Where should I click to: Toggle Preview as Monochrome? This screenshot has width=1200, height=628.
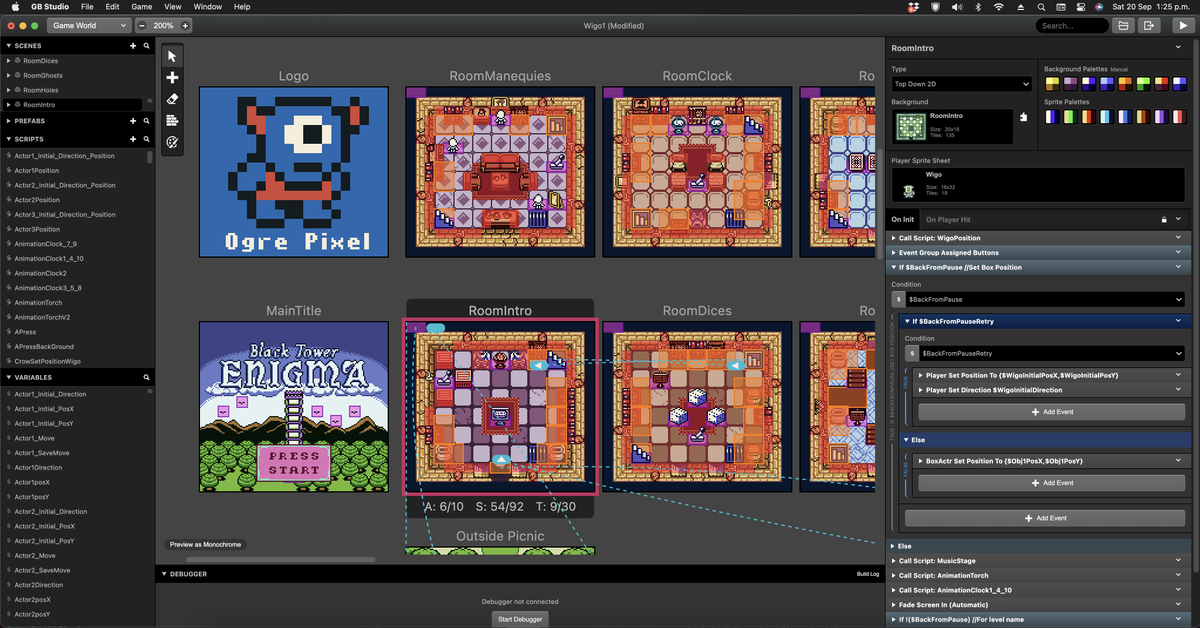(x=205, y=545)
